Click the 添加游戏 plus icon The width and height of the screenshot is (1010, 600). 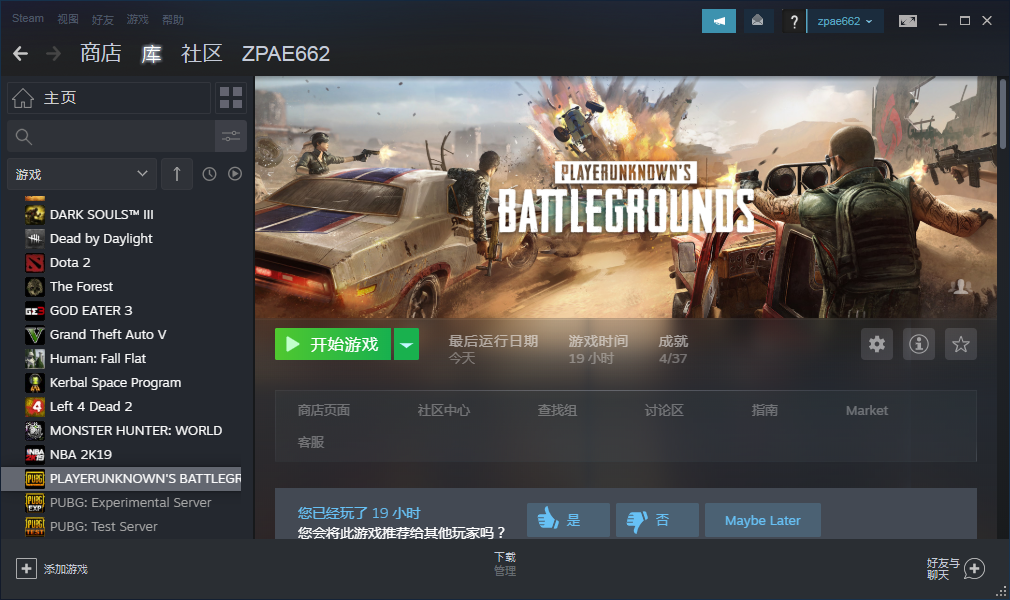tap(26, 568)
